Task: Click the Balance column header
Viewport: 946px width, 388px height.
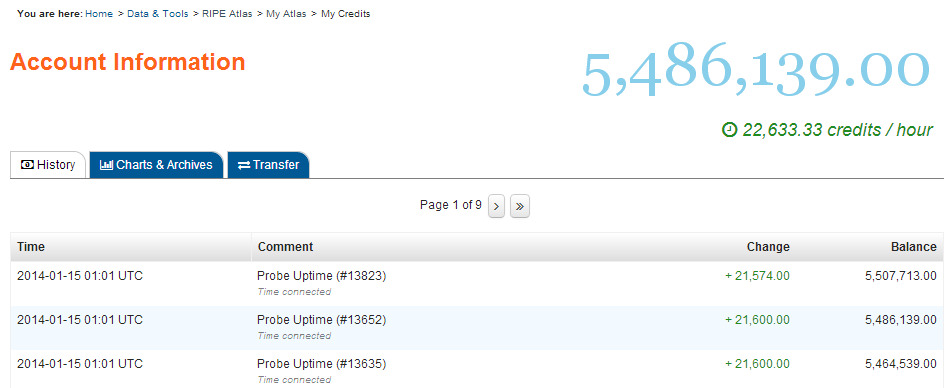Action: (x=913, y=247)
